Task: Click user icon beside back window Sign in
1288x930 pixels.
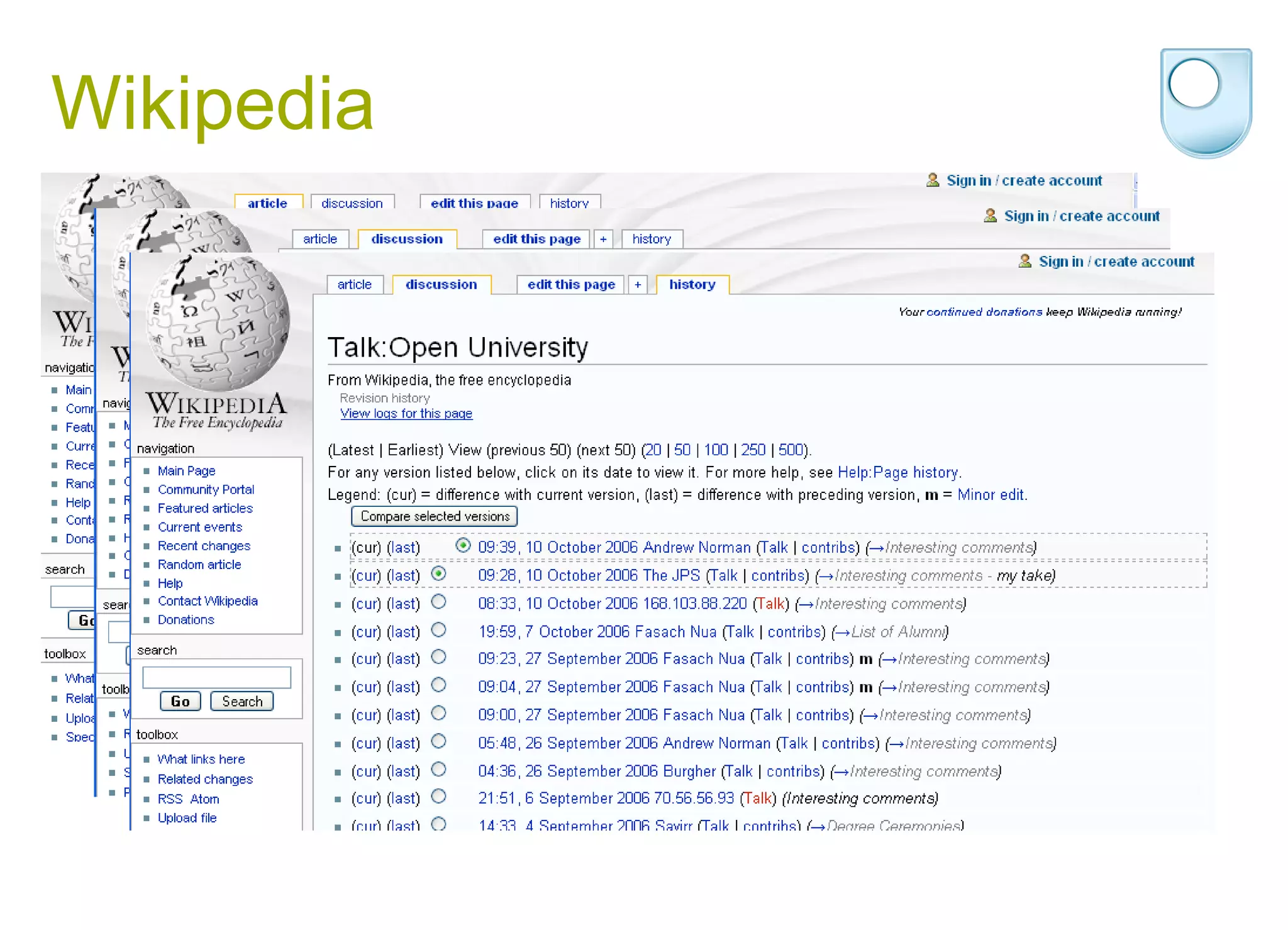Action: [933, 180]
